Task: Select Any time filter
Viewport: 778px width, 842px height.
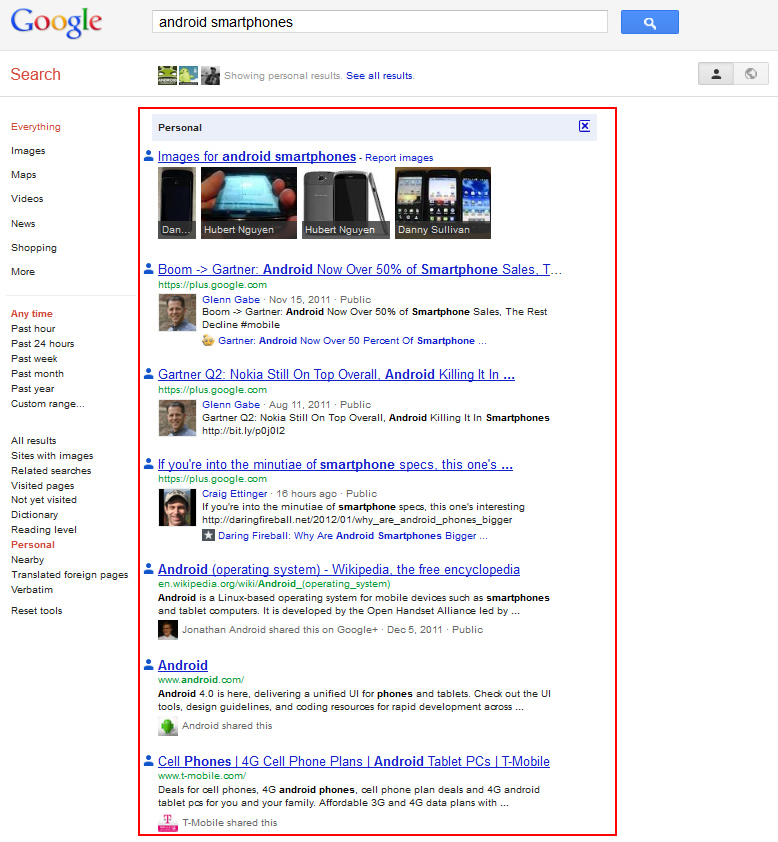Action: 32,314
